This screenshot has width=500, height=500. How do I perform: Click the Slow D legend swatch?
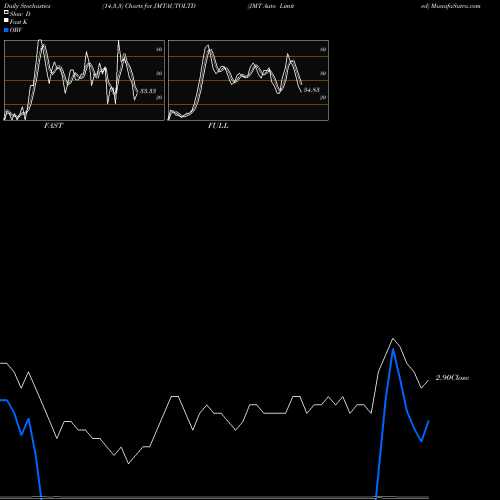[6, 13]
